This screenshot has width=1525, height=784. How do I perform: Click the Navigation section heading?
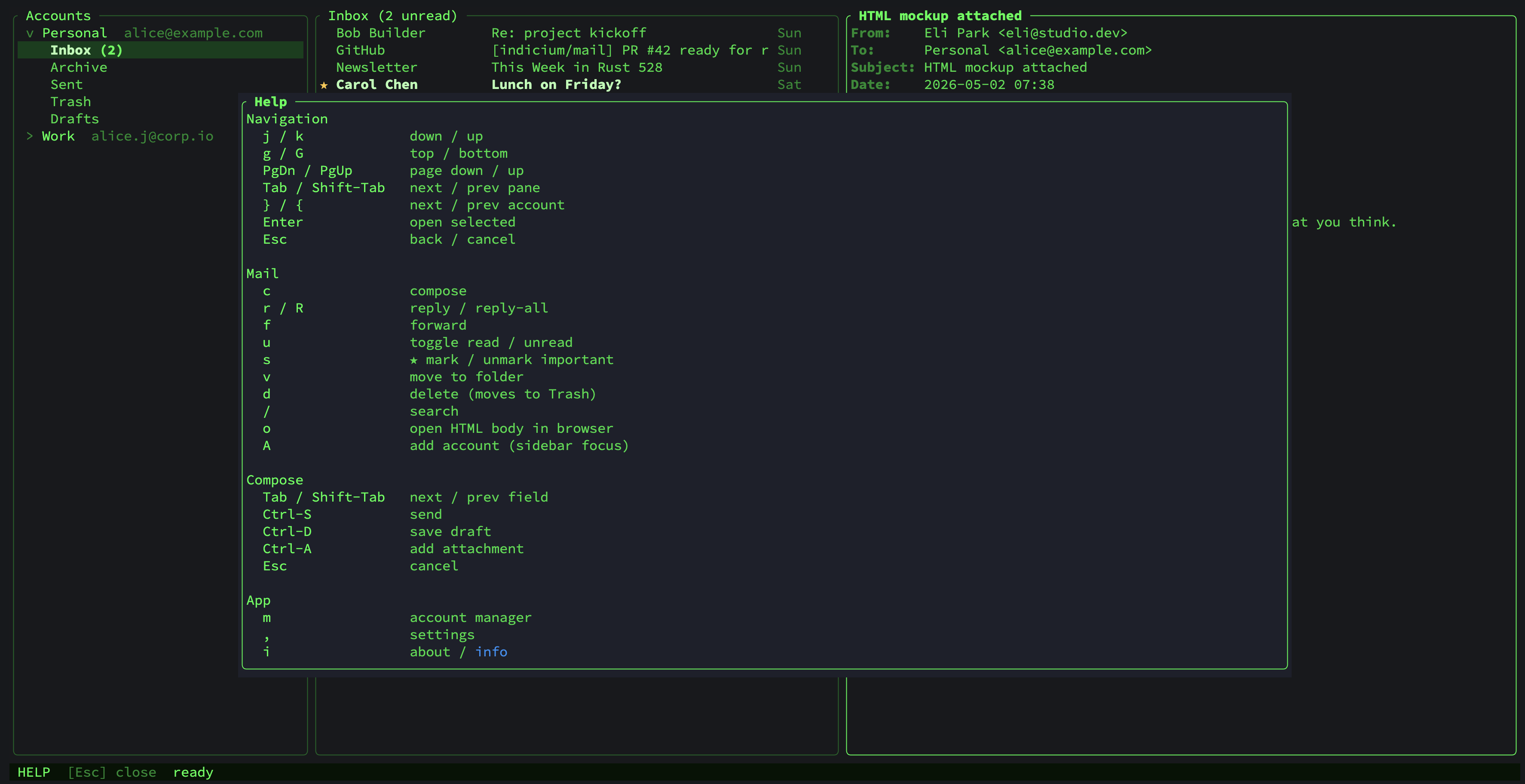pyautogui.click(x=287, y=119)
